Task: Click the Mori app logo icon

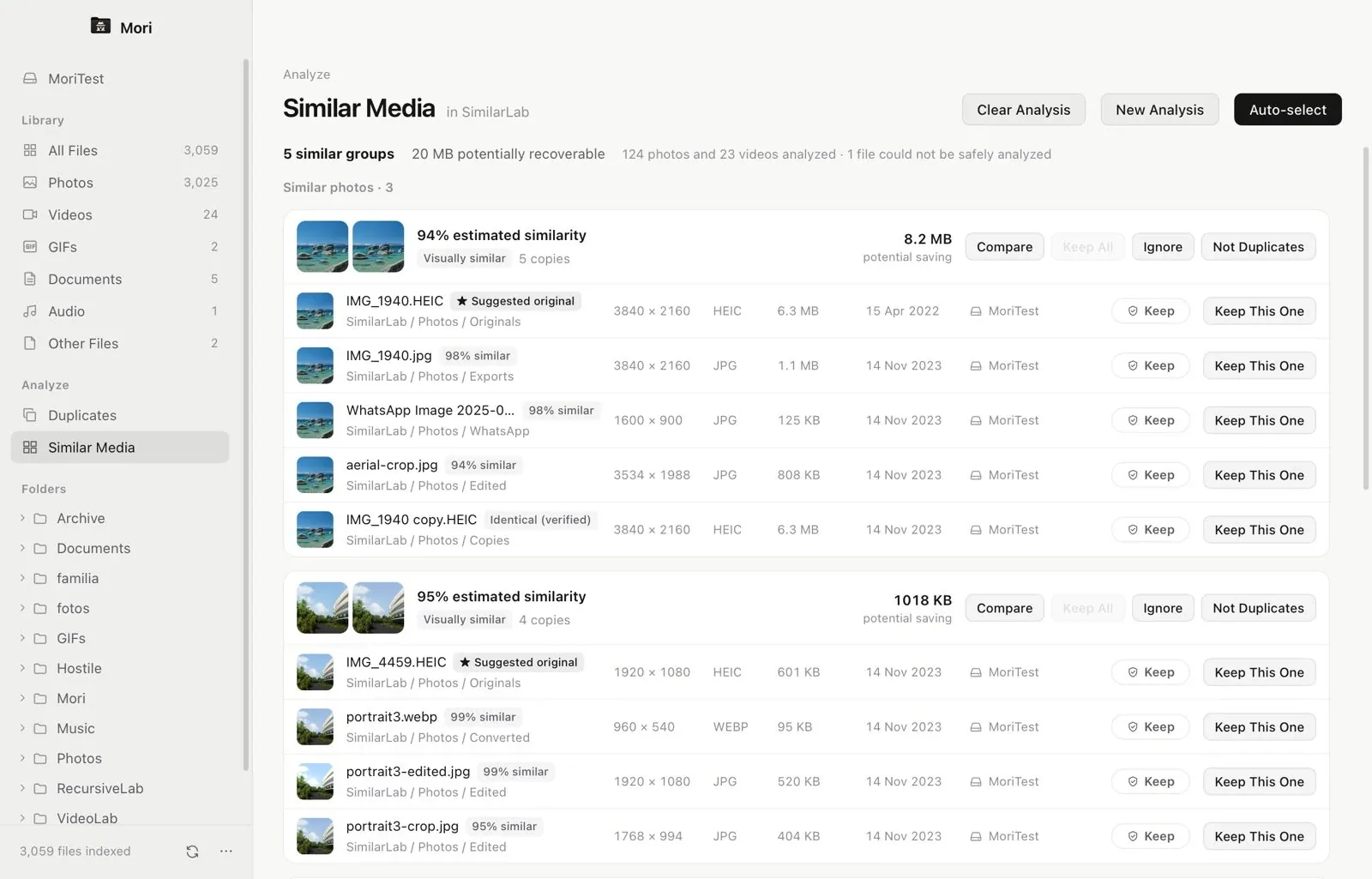Action: [100, 26]
